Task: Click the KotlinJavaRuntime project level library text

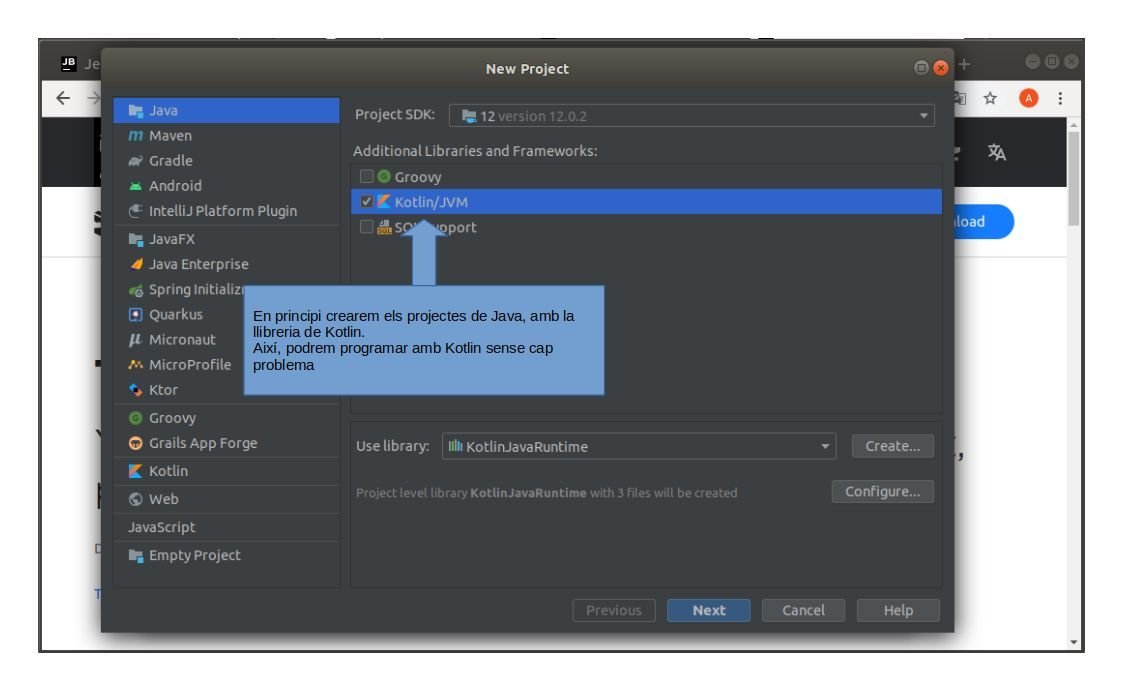Action: click(x=546, y=493)
